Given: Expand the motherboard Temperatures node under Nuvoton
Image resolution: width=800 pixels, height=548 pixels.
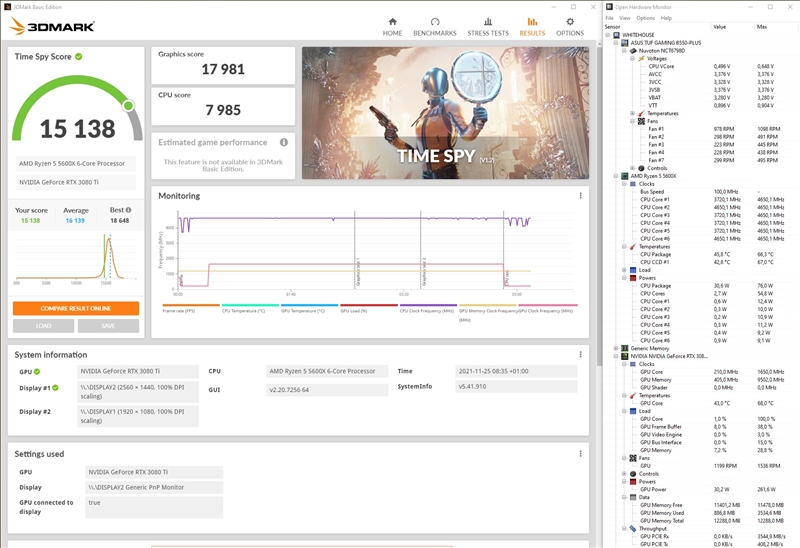Looking at the screenshot, I should [633, 113].
